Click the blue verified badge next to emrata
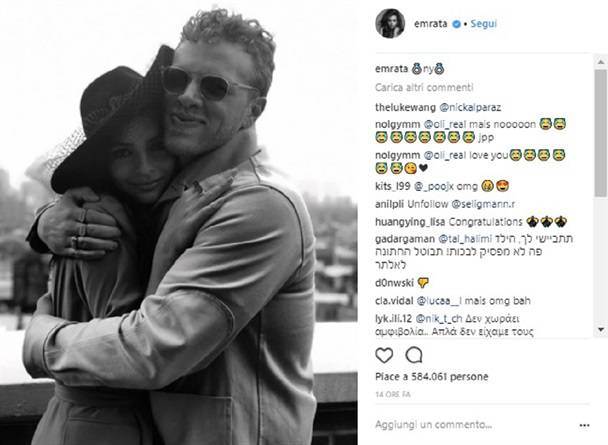The height and width of the screenshot is (445, 608). click(457, 24)
